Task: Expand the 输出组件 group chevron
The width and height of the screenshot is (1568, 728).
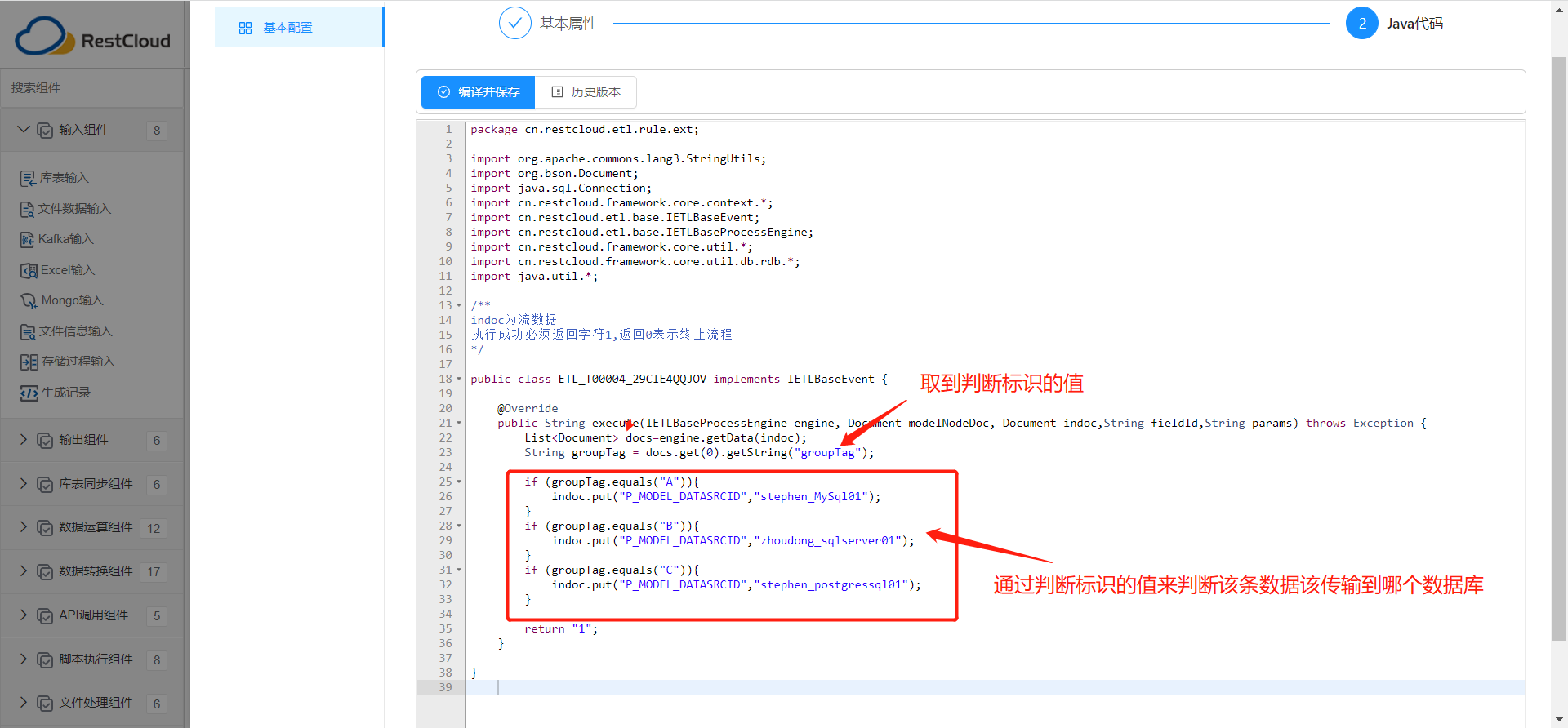Action: click(x=24, y=439)
